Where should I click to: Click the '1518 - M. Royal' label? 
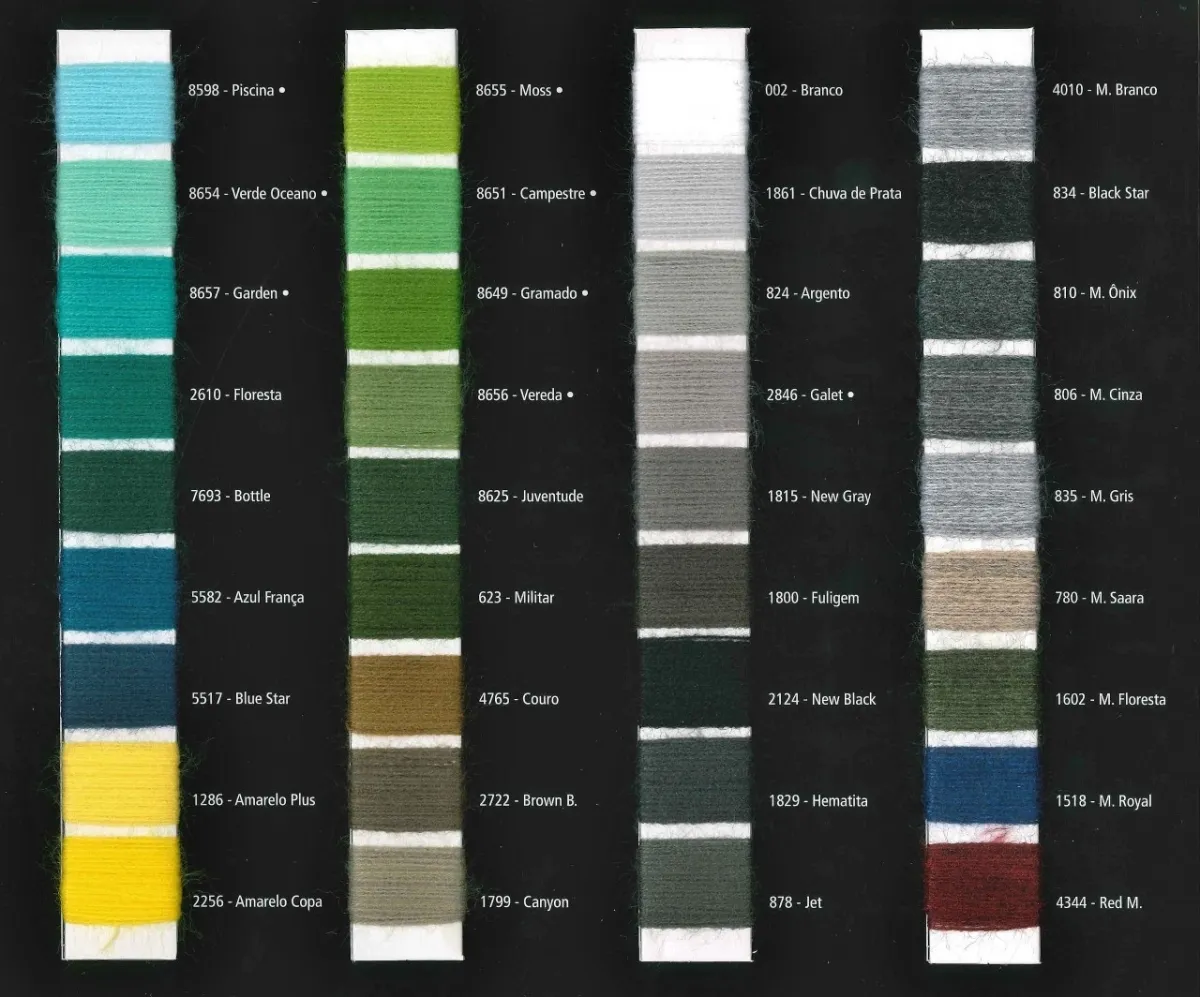[x=1103, y=800]
